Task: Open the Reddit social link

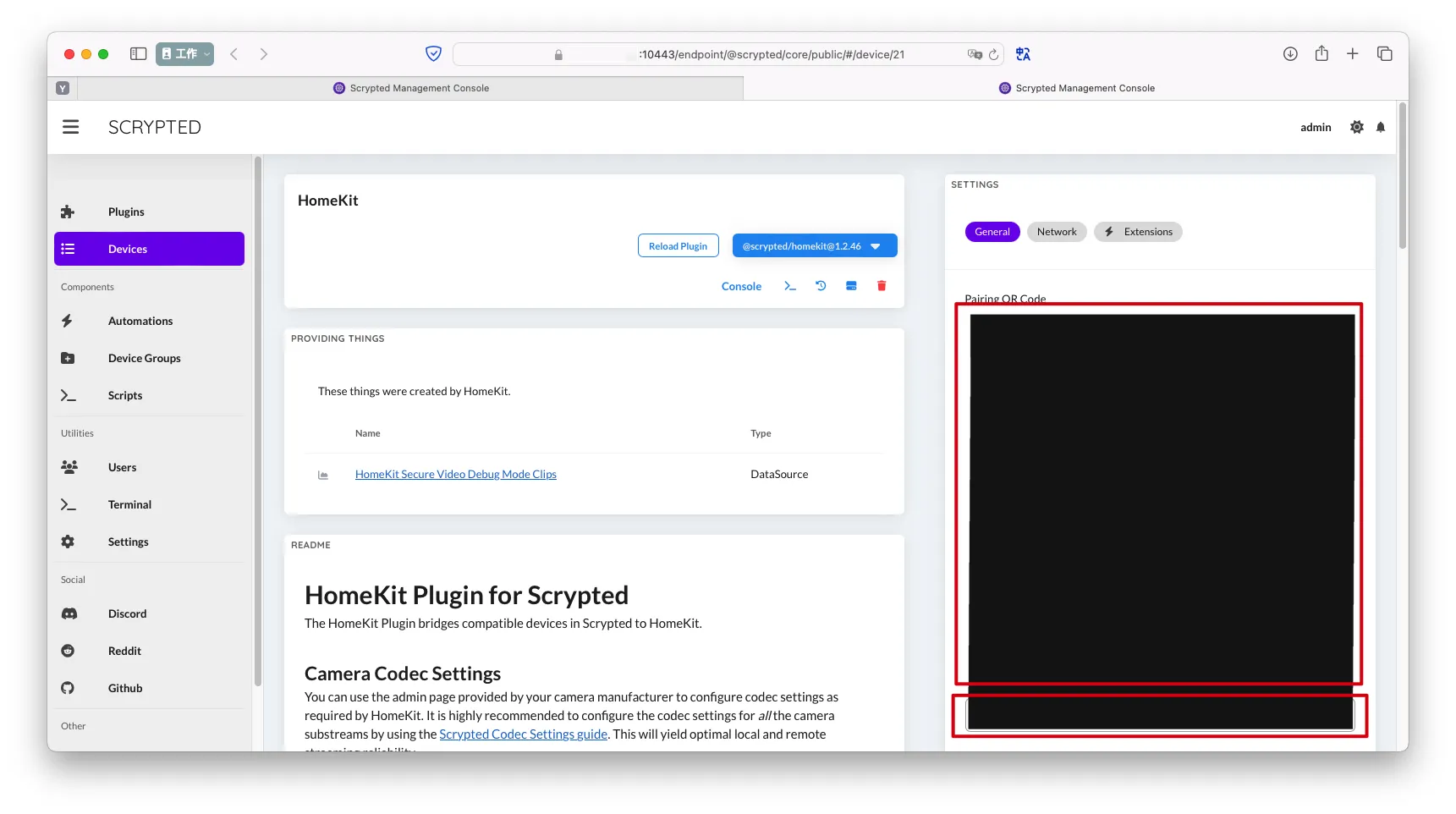Action: tap(149, 651)
